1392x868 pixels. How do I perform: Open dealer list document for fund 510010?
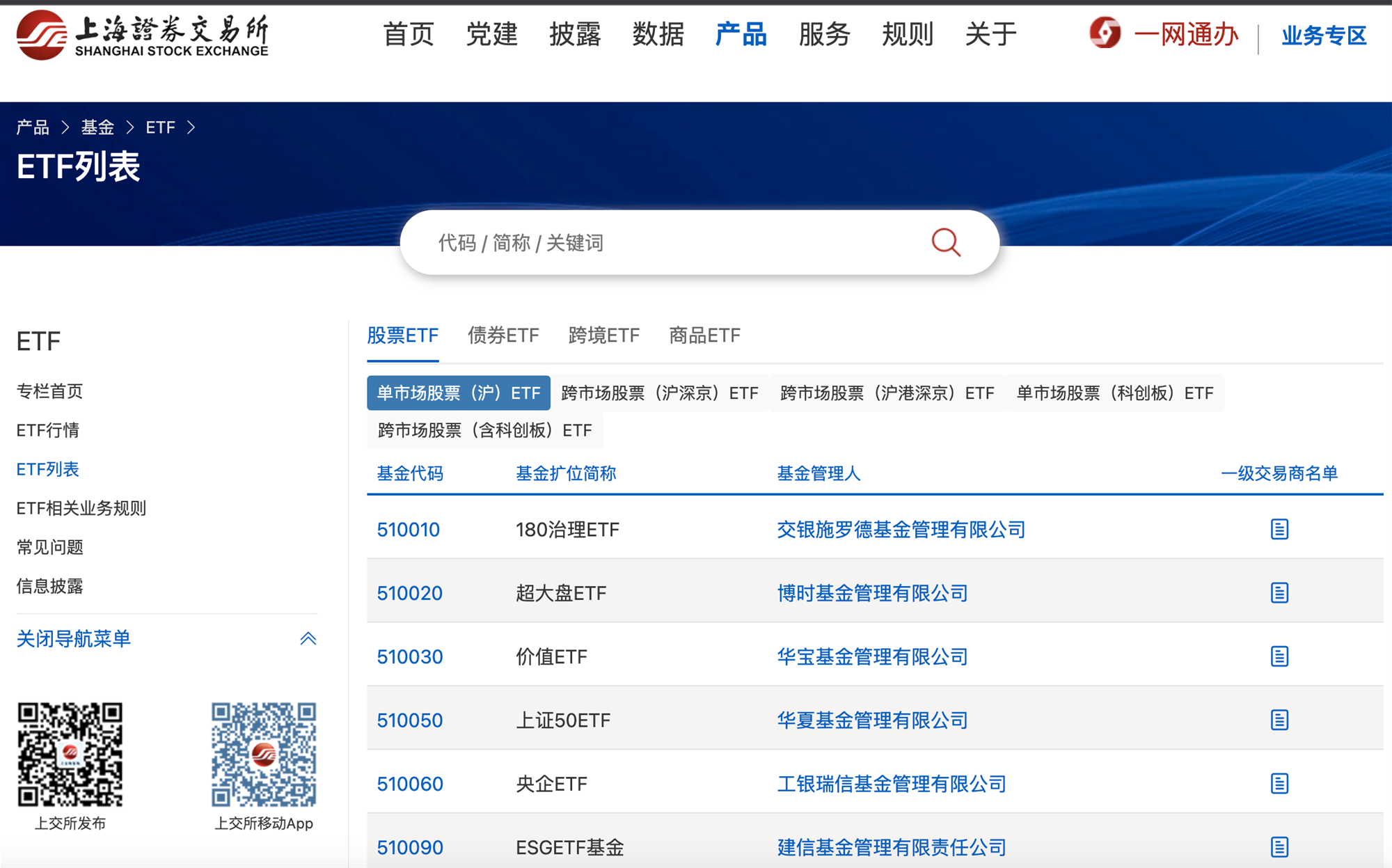pyautogui.click(x=1279, y=530)
